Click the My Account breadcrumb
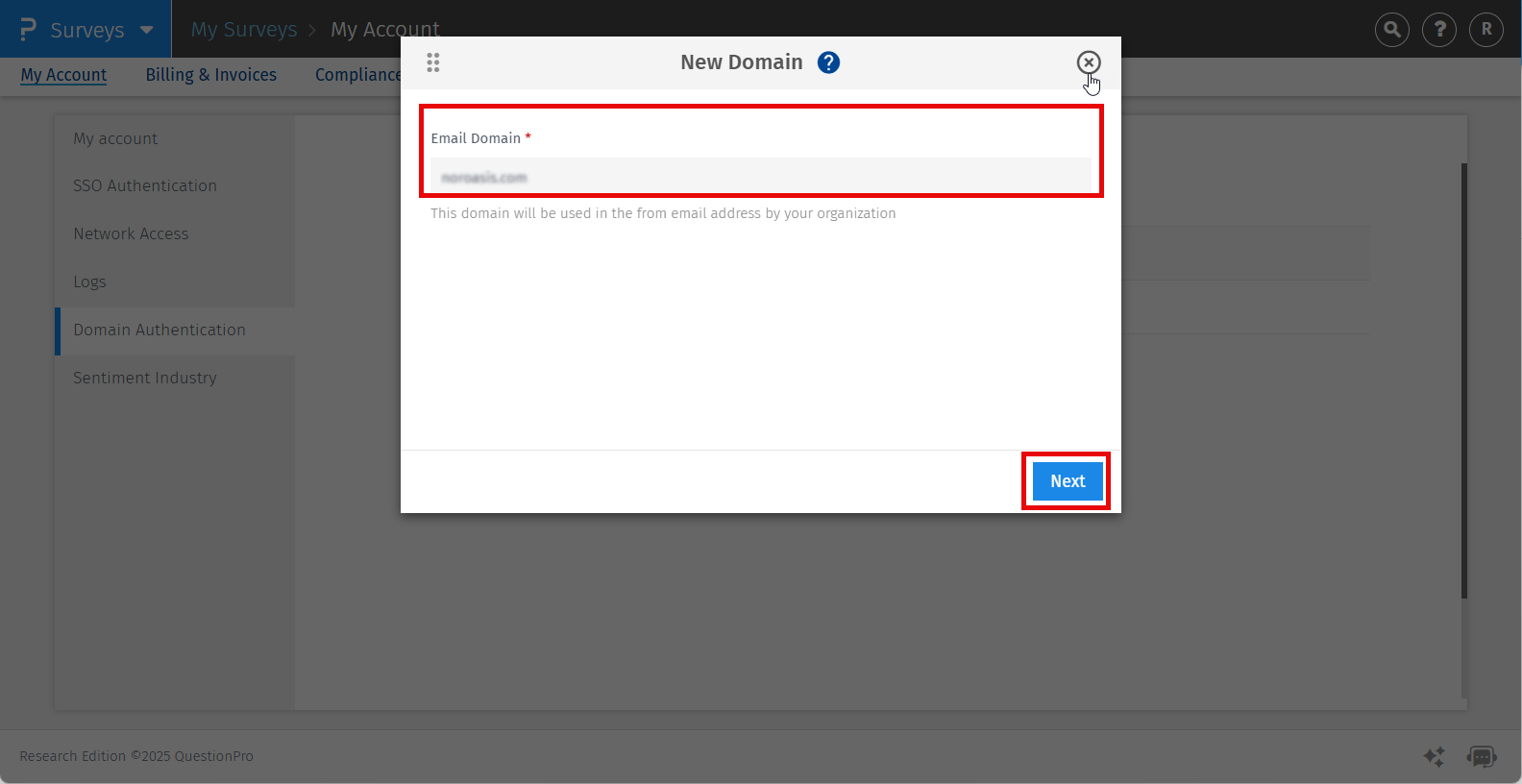The width and height of the screenshot is (1522, 784). 385,30
